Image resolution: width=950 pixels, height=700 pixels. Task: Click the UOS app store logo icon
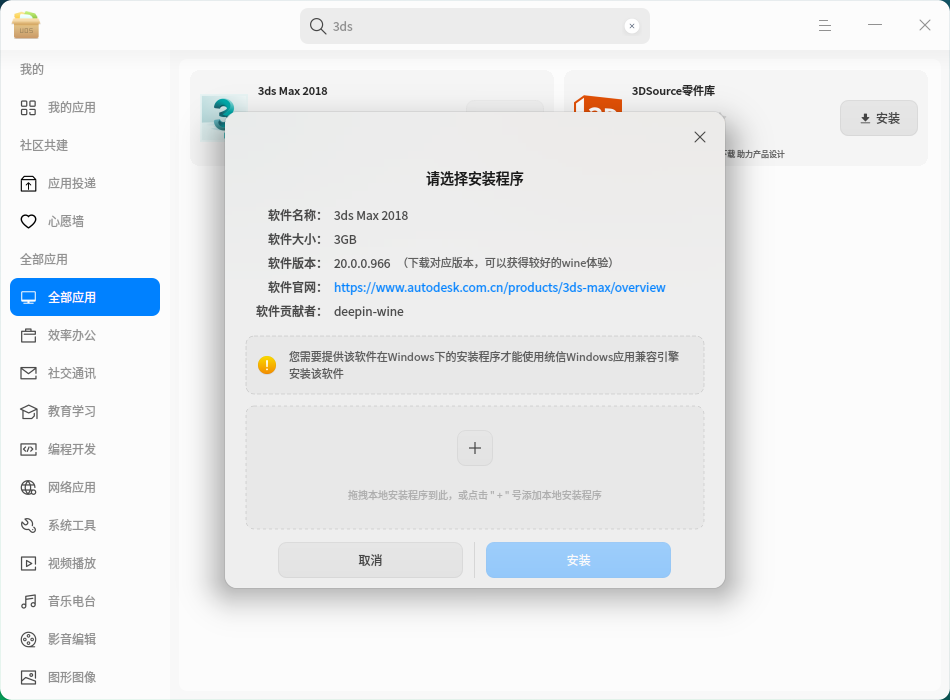pos(25,25)
